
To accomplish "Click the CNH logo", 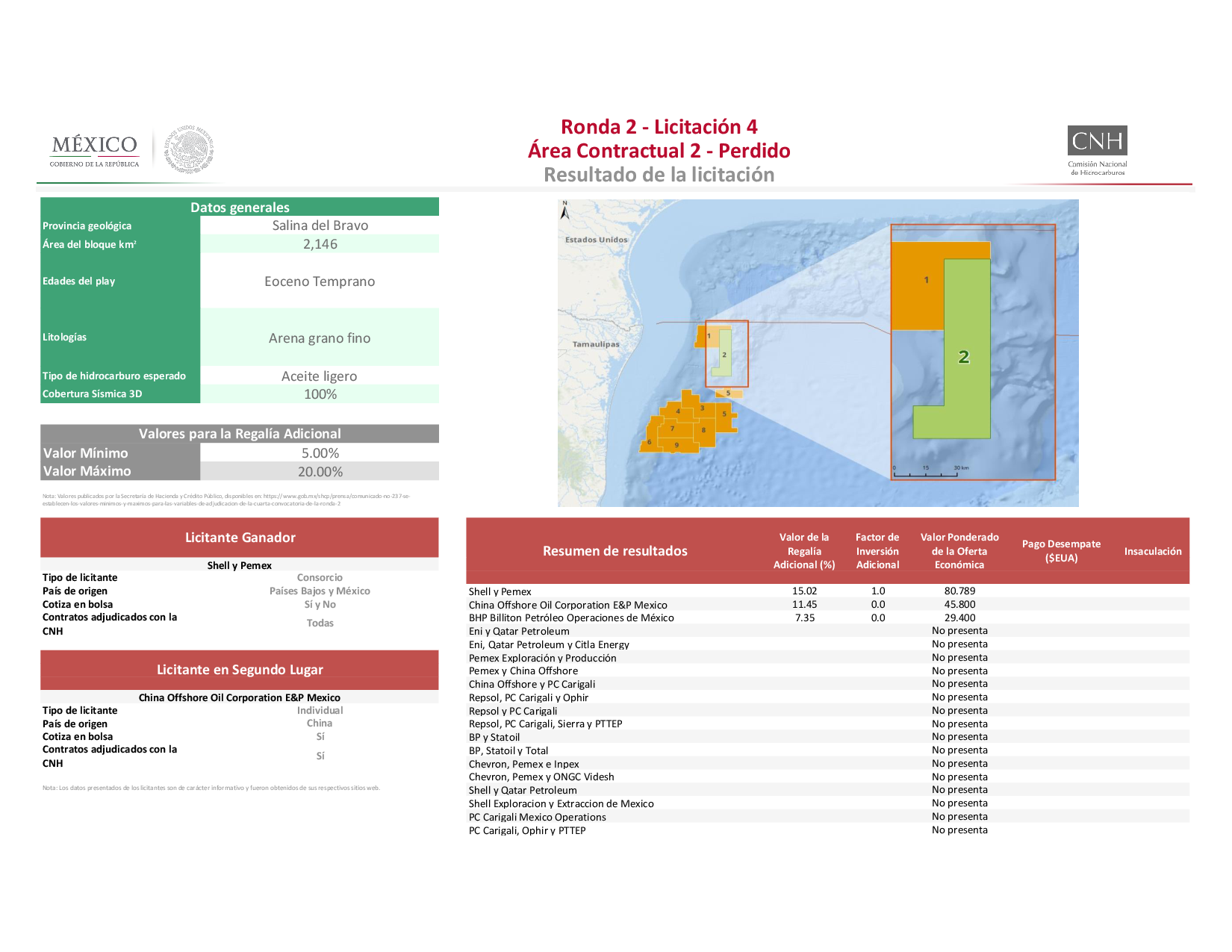I will (x=1097, y=150).
